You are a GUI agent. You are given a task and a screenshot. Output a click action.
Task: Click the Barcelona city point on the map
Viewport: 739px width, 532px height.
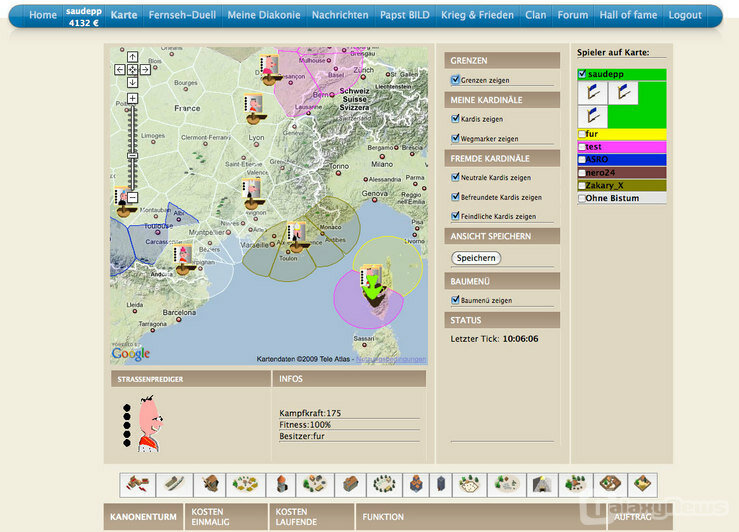click(179, 319)
